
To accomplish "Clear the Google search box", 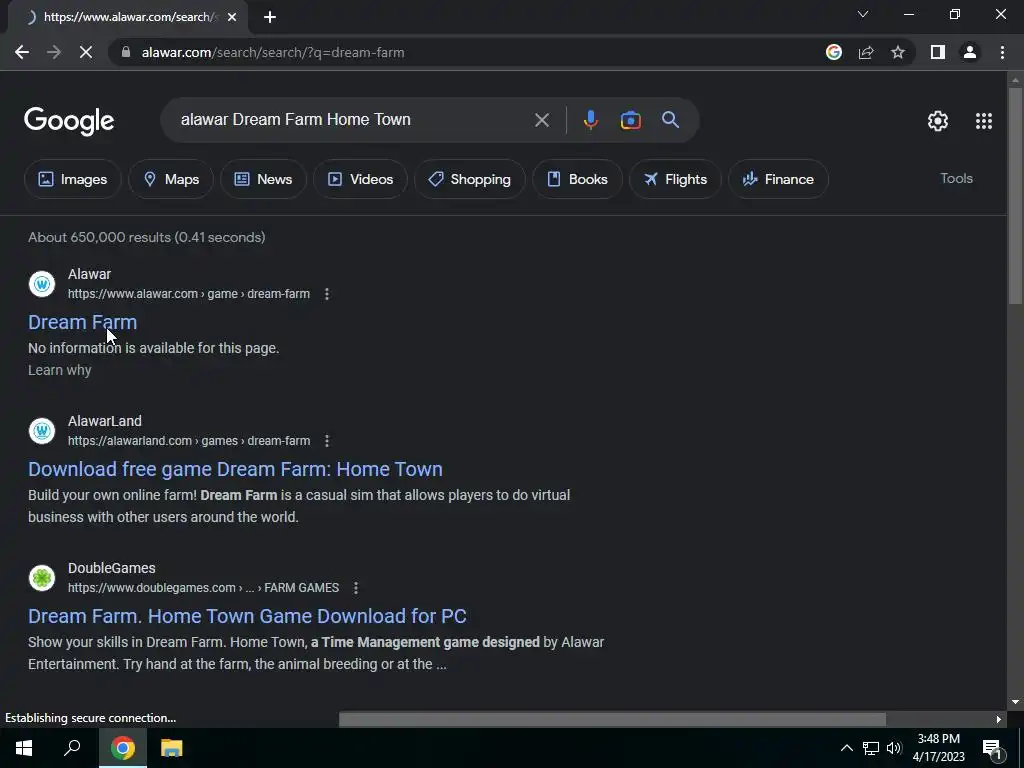I will (x=541, y=120).
